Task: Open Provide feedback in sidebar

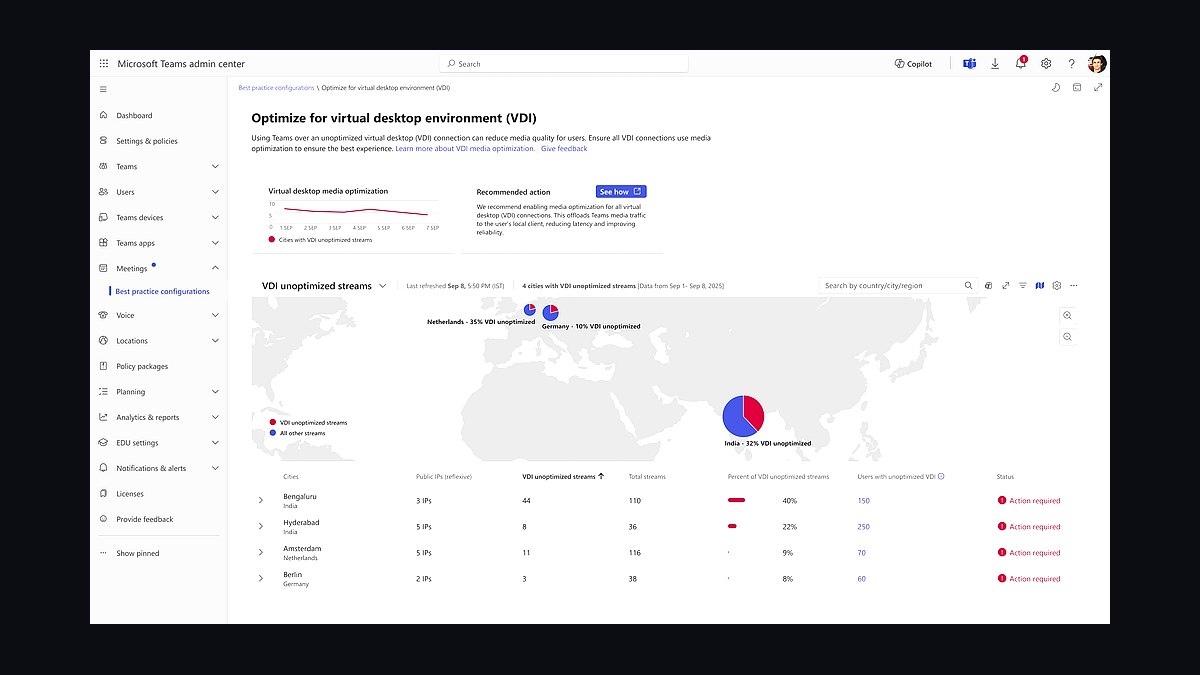Action: pos(145,519)
